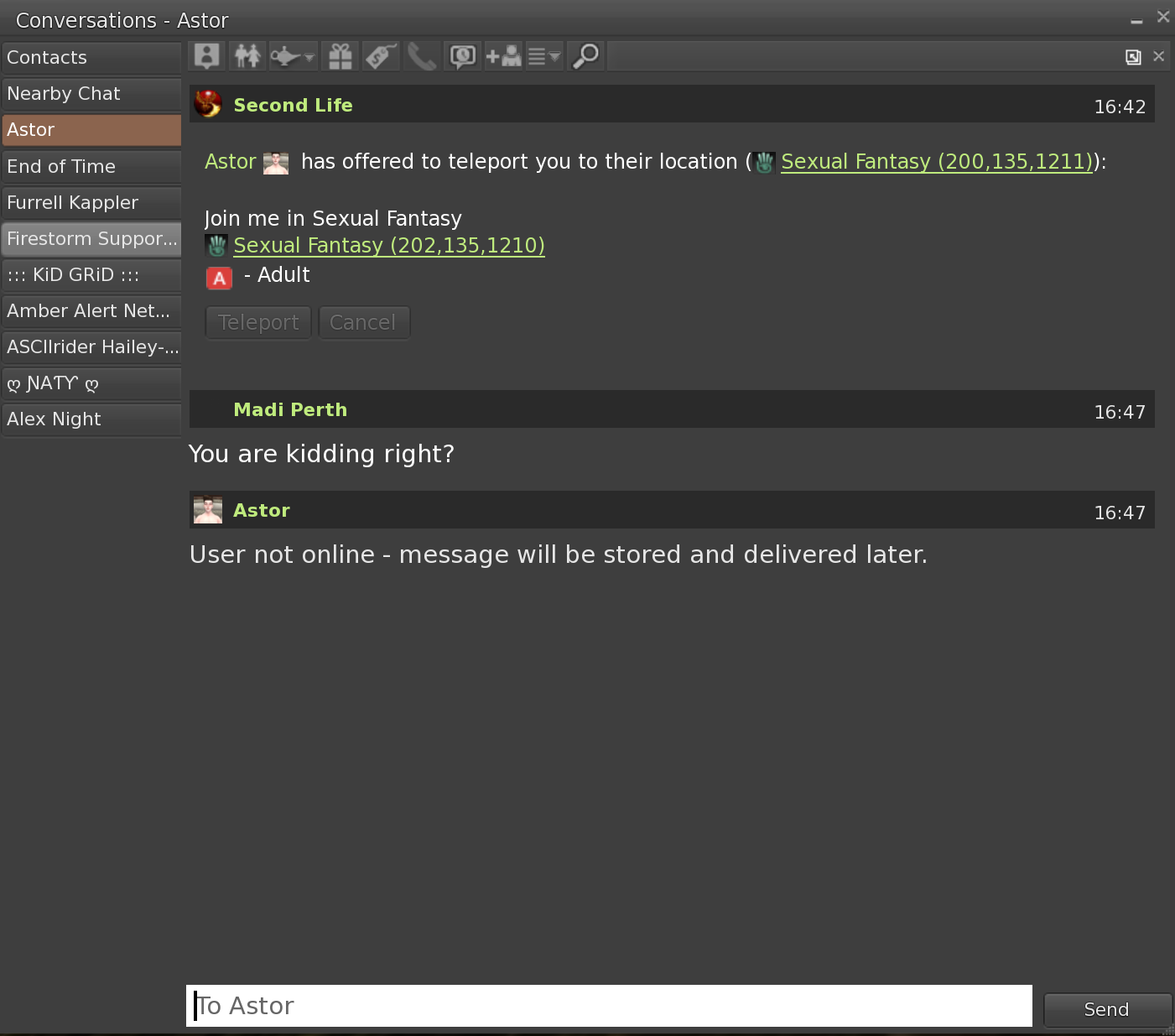
Task: Open the Sexual Fantasy (202,135,1210) location link
Action: (x=389, y=245)
